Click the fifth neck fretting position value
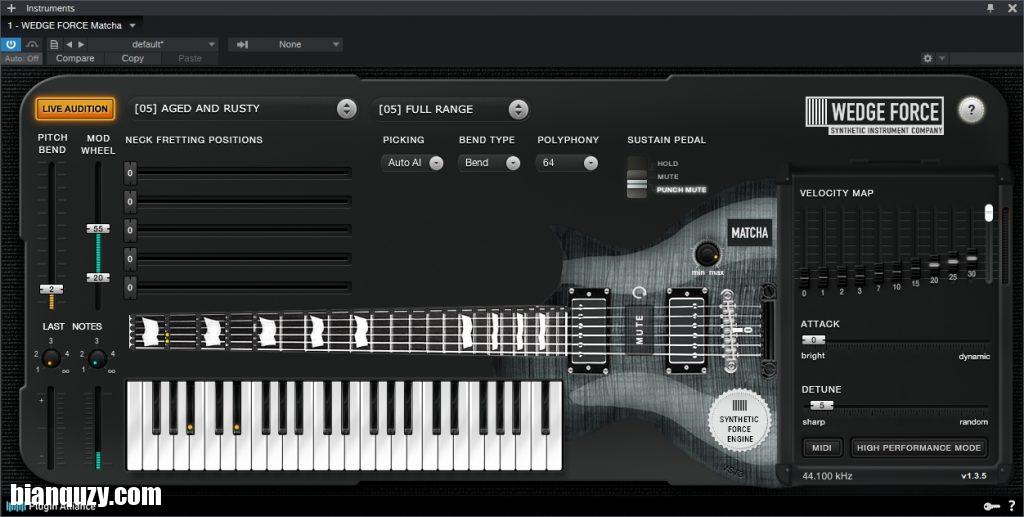Viewport: 1024px width, 517px height. coord(131,287)
